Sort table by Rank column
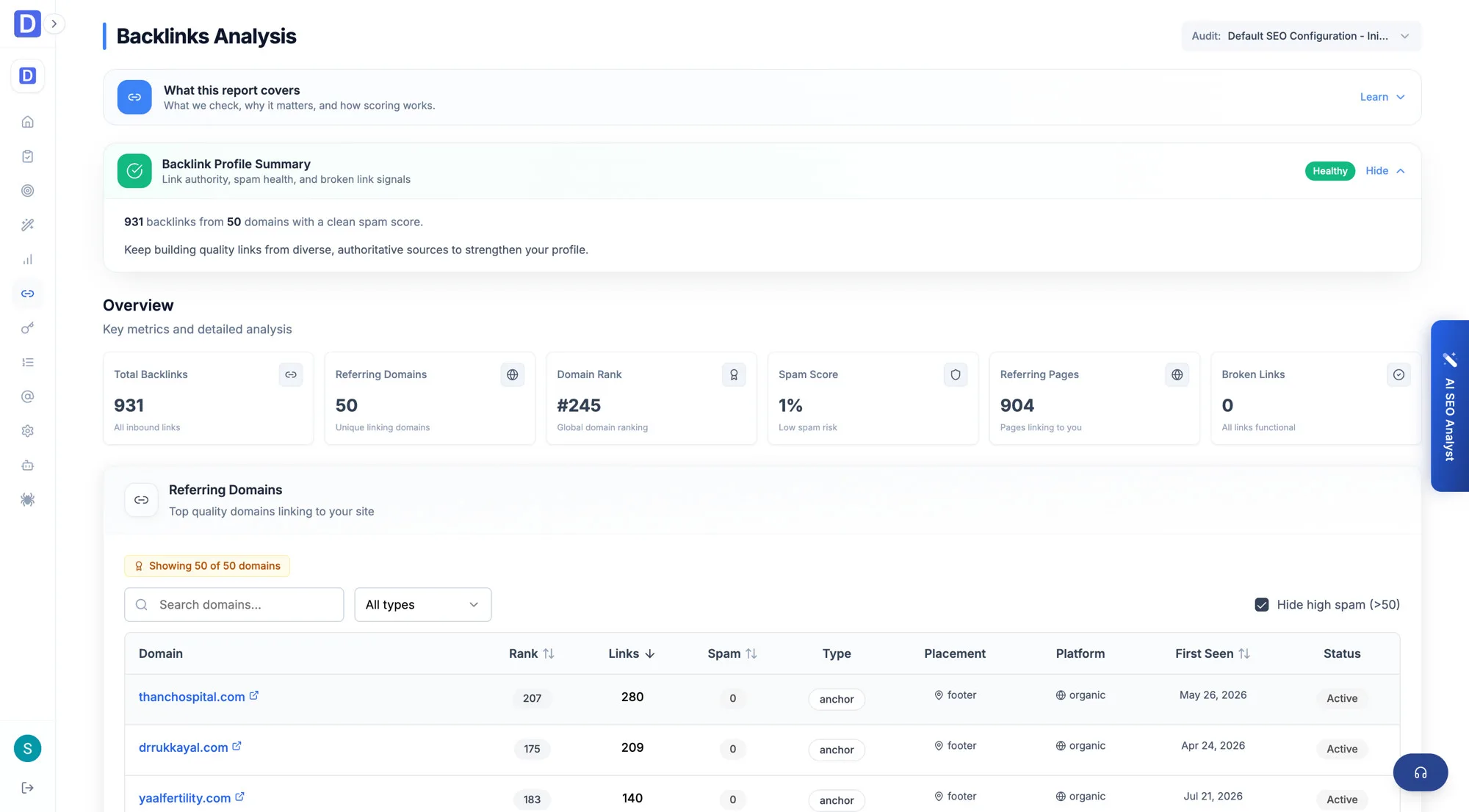The image size is (1469, 812). 532,653
